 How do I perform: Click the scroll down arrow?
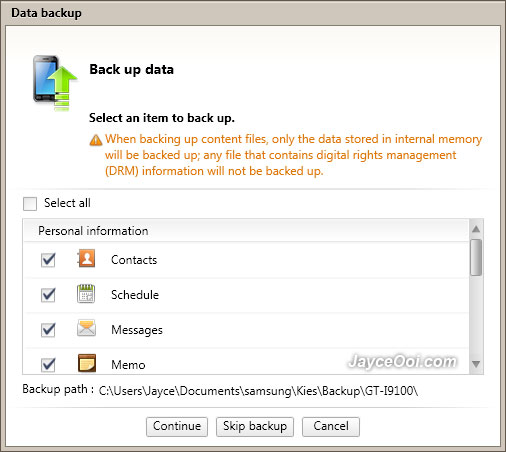(x=476, y=364)
